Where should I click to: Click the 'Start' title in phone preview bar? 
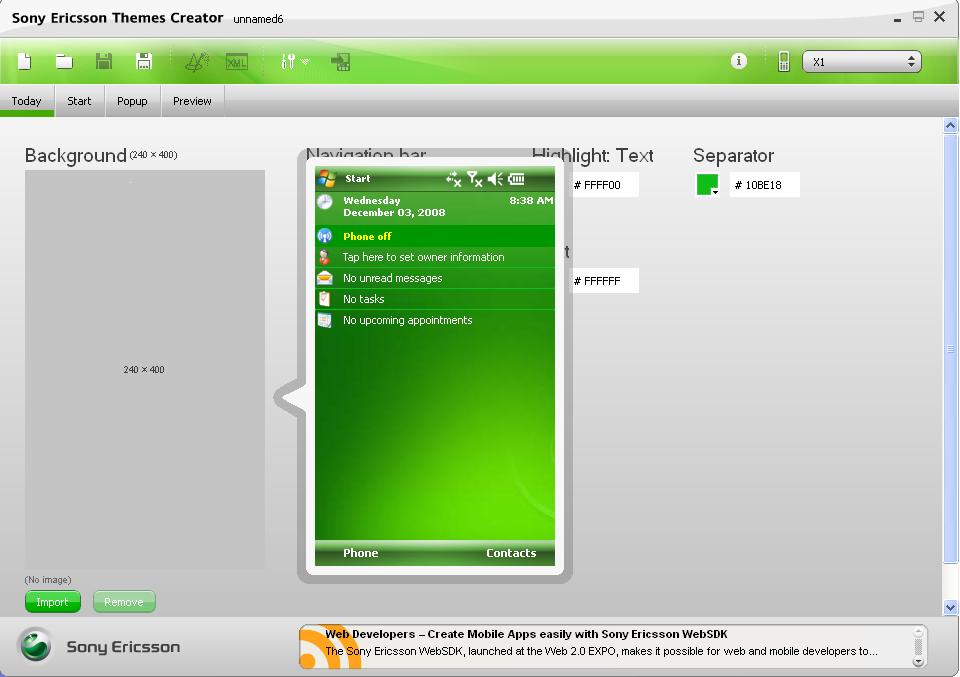point(358,179)
